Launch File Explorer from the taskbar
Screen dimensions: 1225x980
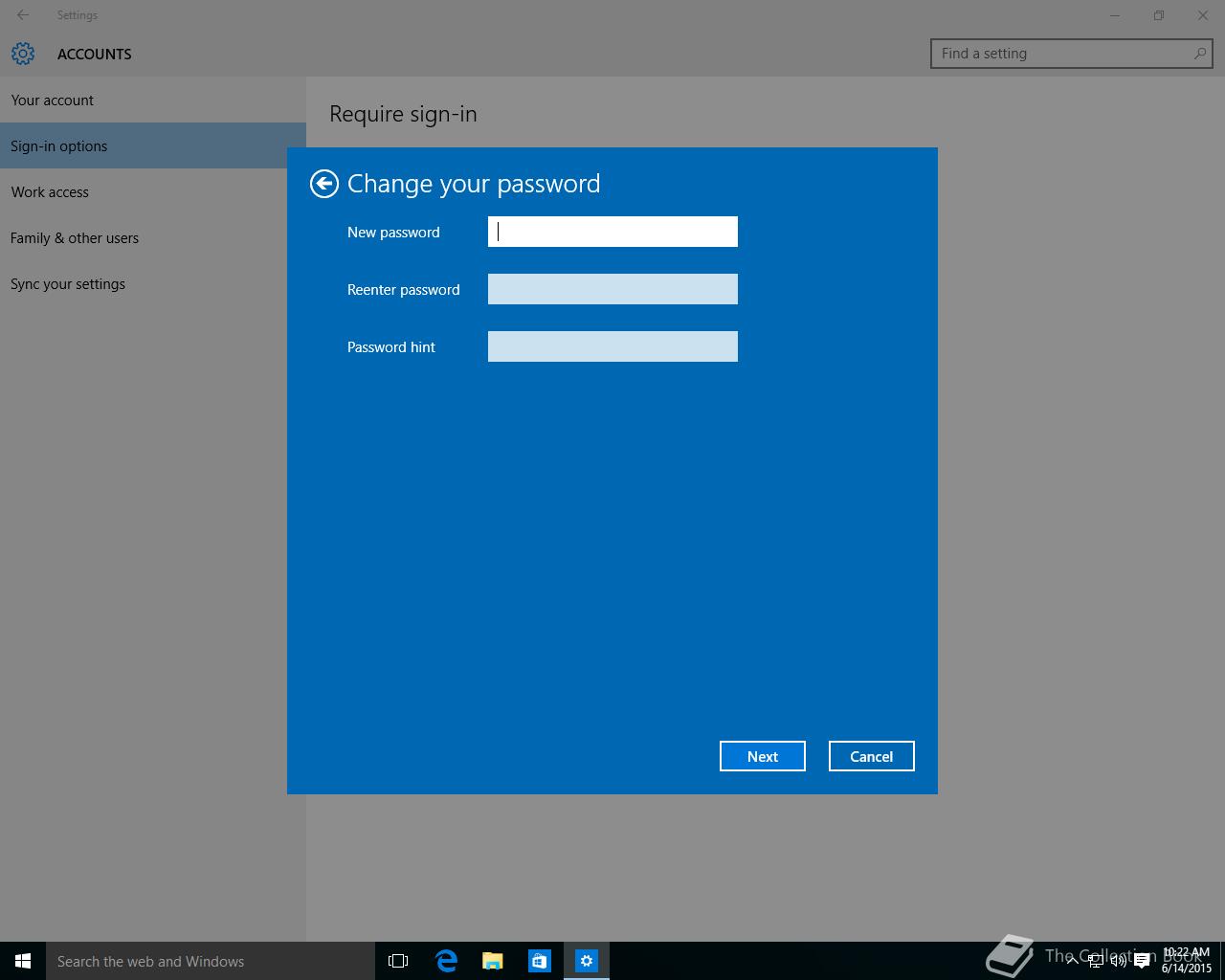(493, 961)
